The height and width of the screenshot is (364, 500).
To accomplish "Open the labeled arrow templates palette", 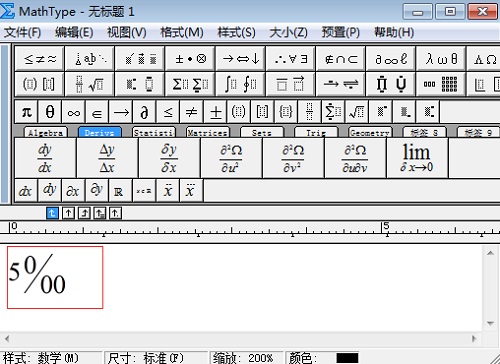I will pos(341,84).
